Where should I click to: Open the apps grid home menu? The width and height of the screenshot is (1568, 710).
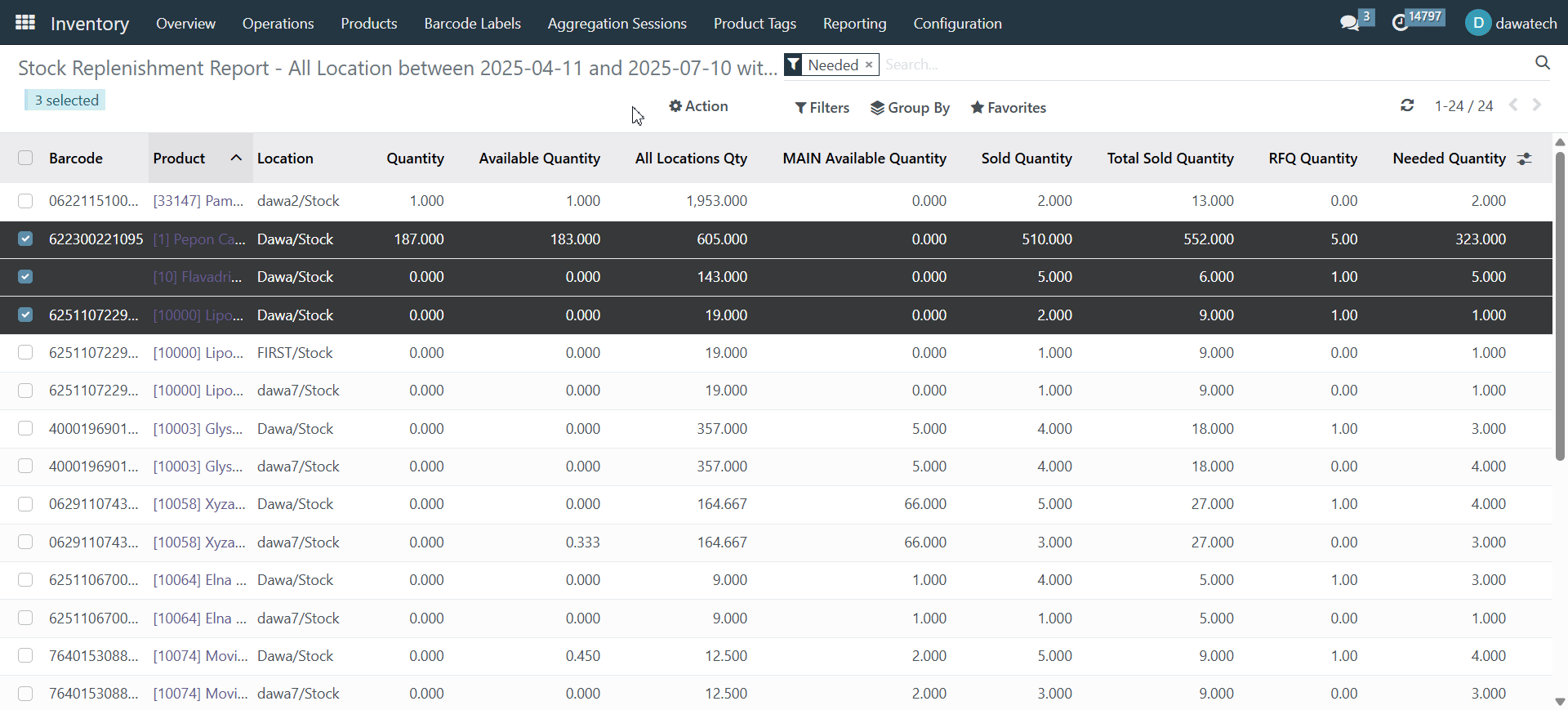(25, 23)
